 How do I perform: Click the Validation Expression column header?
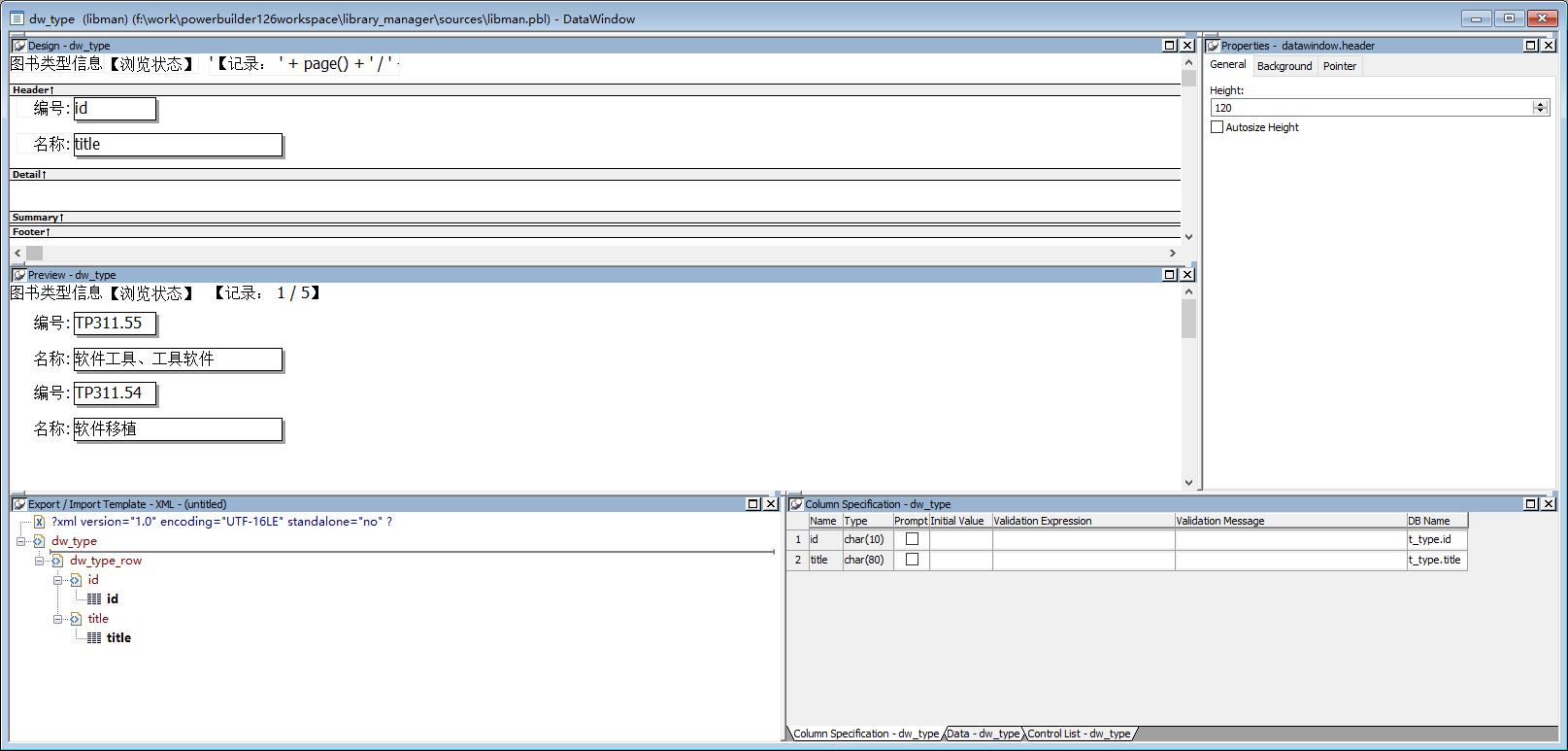pos(1084,521)
